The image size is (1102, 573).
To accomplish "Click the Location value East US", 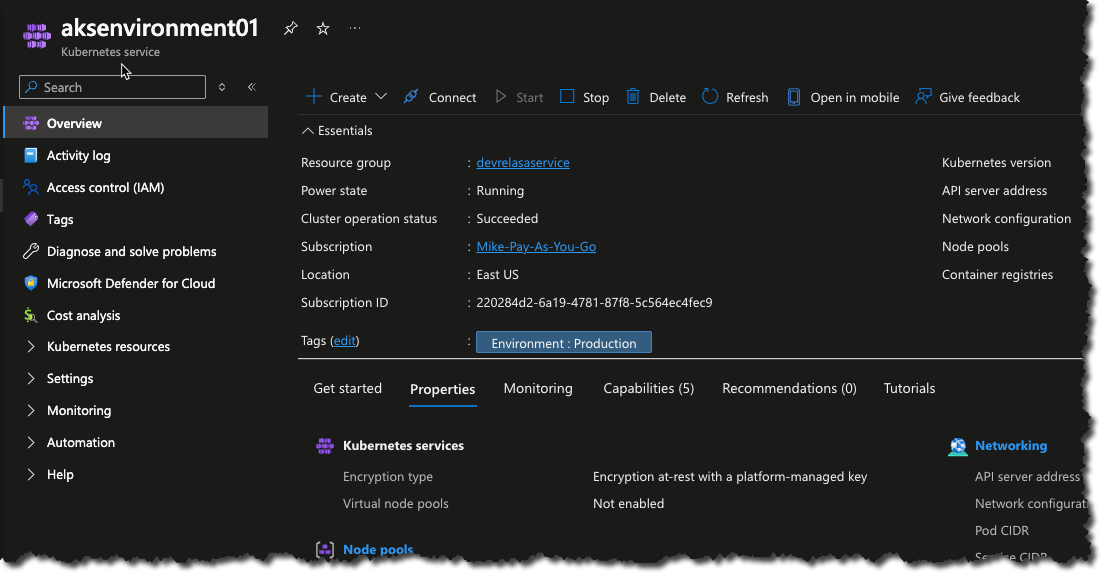I will [x=498, y=274].
